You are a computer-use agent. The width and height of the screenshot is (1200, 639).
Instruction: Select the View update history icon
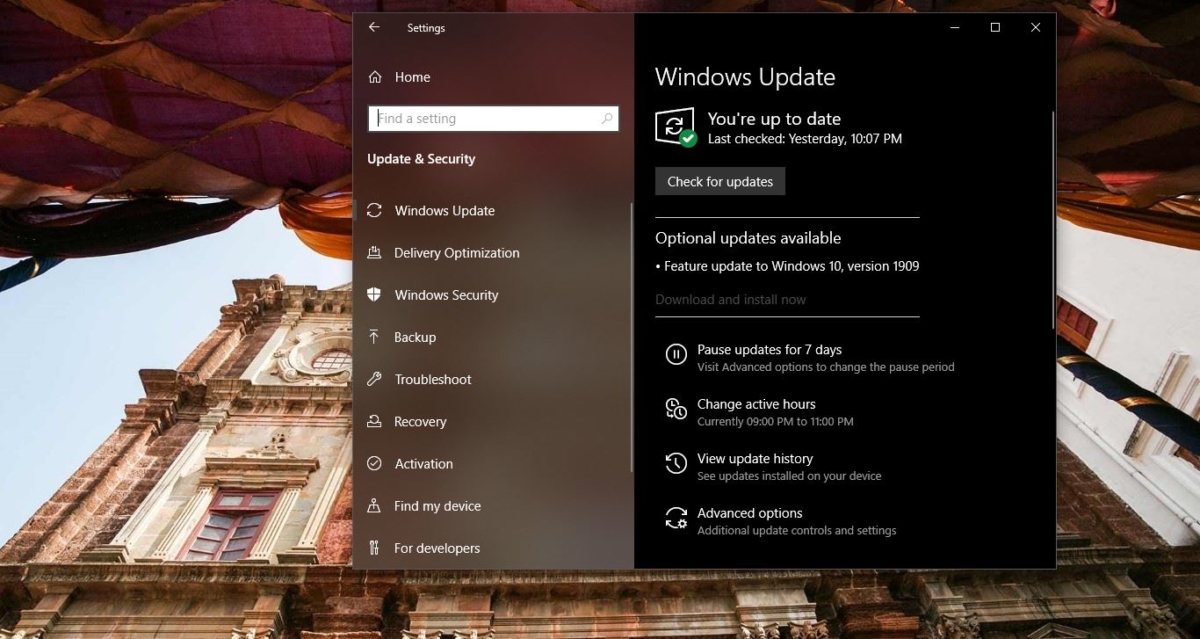676,462
